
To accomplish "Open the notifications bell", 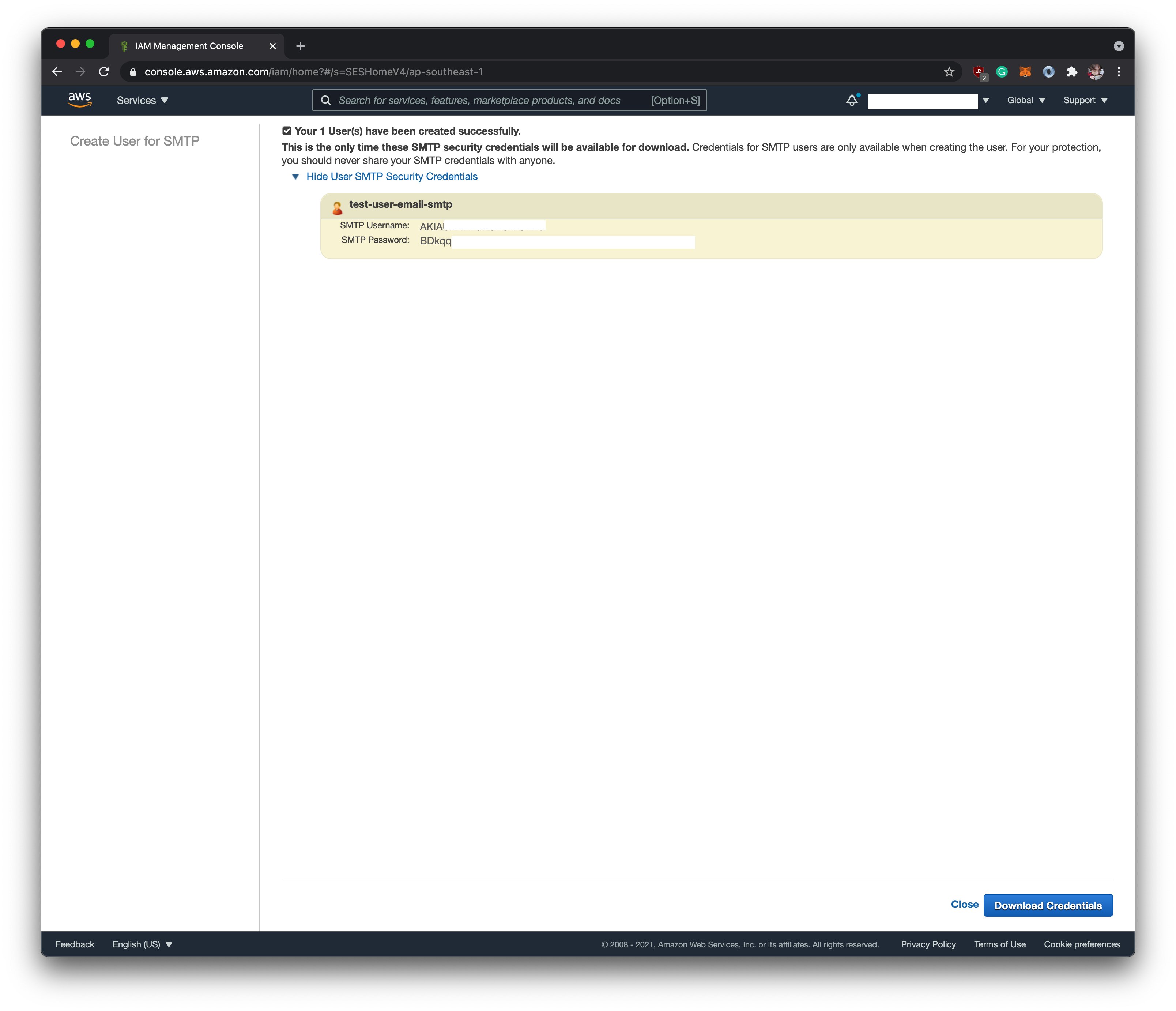I will (x=852, y=101).
